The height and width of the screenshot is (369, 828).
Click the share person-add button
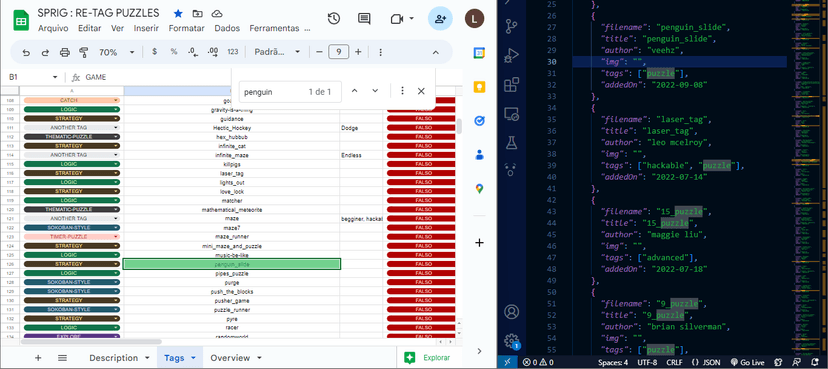(439, 18)
